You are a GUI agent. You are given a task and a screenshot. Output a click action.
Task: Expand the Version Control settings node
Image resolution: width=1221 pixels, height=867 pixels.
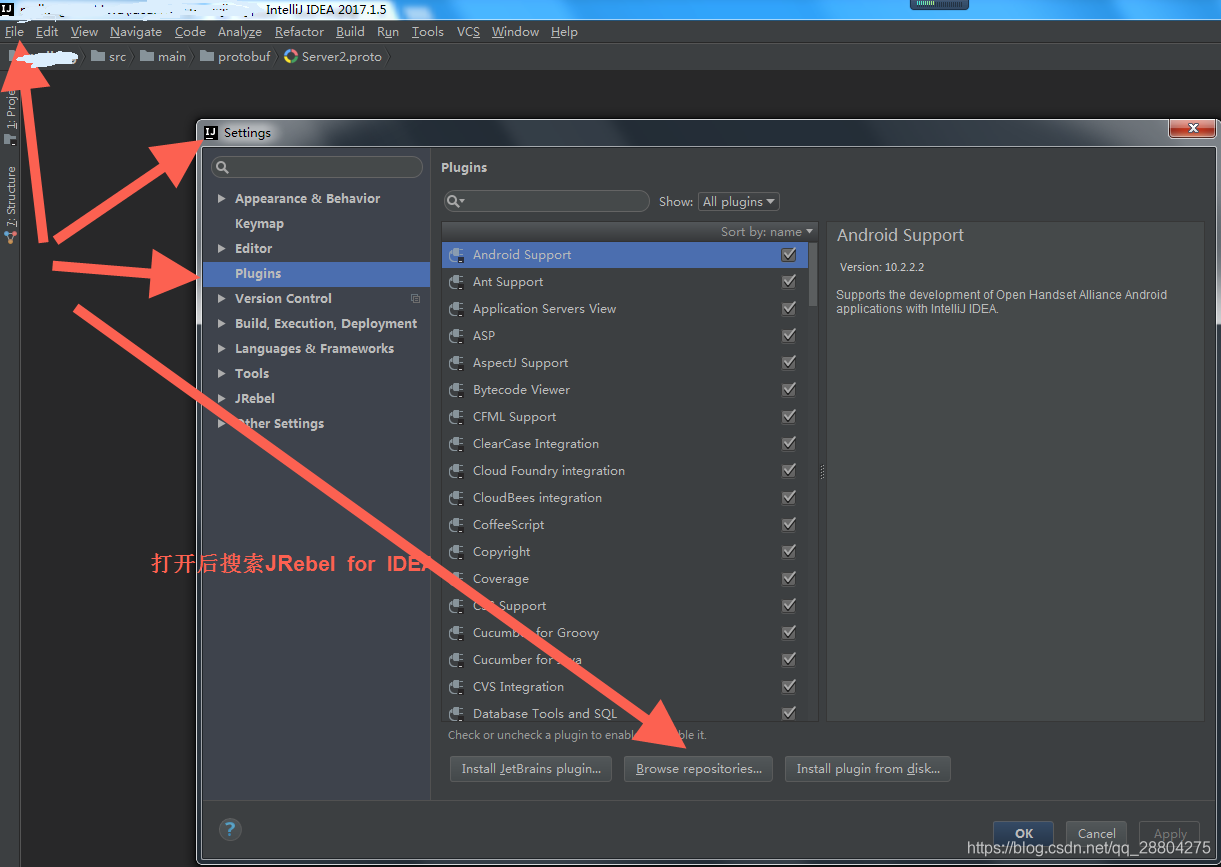[221, 299]
